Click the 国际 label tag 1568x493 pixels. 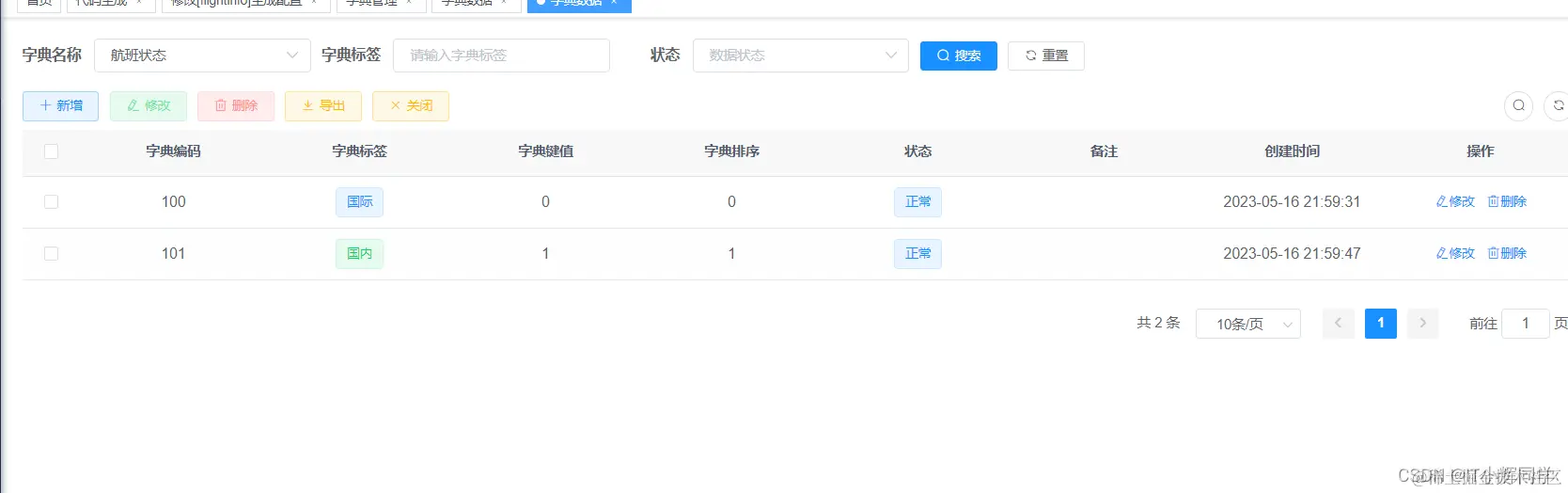click(359, 202)
